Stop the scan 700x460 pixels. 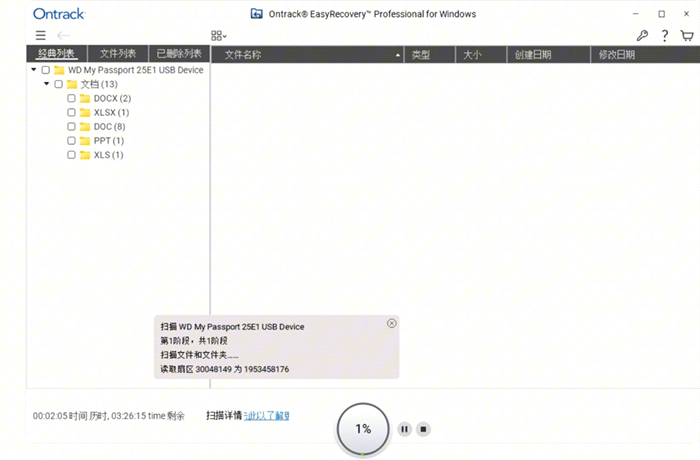pyautogui.click(x=423, y=429)
